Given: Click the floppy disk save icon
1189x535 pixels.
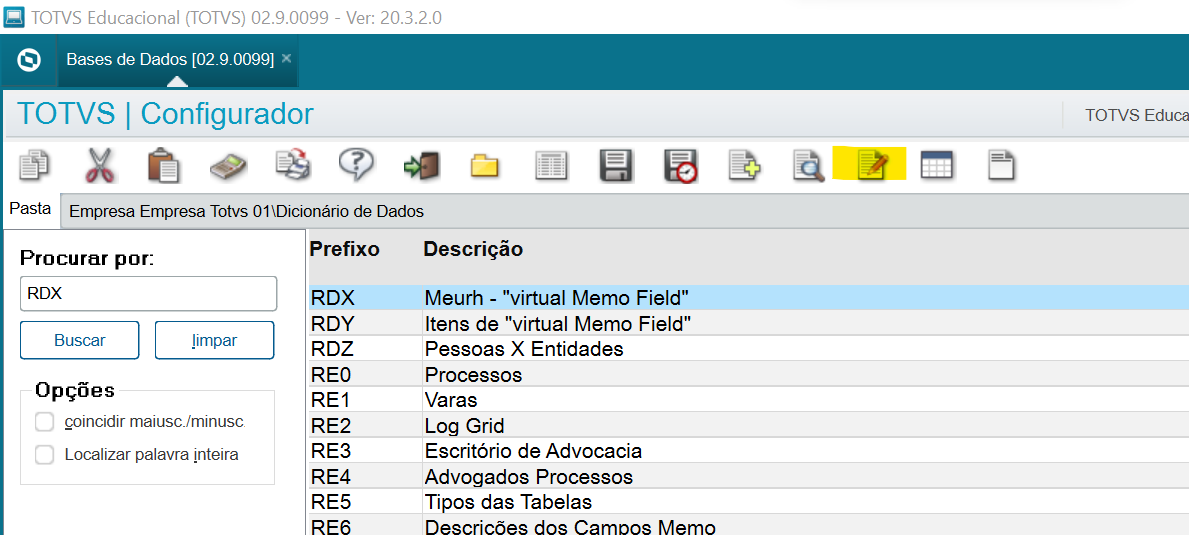Looking at the screenshot, I should coord(616,165).
